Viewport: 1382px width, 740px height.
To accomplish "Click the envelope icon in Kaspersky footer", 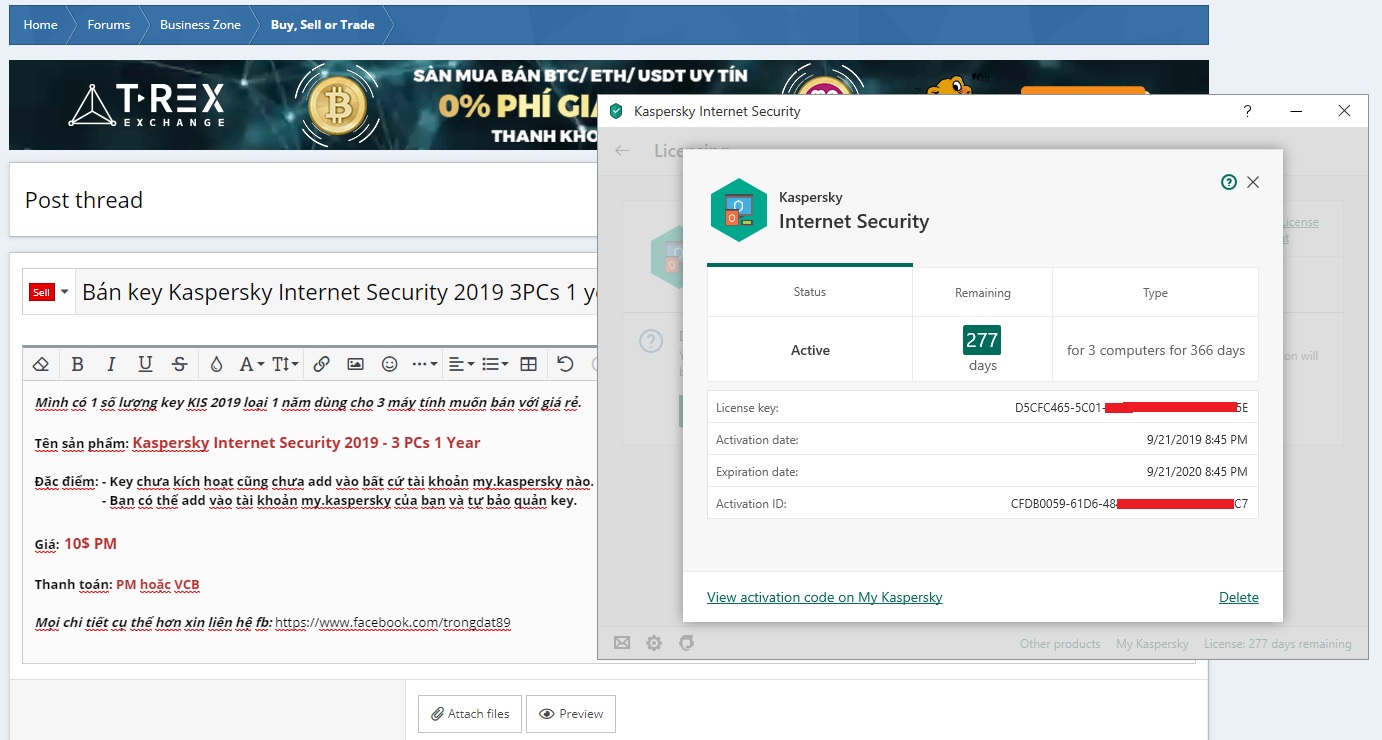I will point(622,643).
